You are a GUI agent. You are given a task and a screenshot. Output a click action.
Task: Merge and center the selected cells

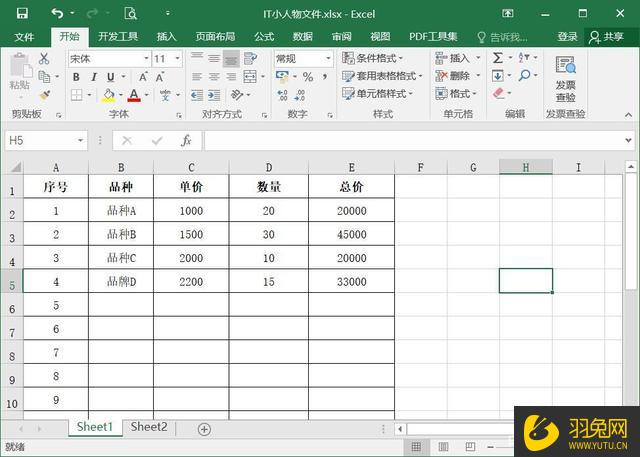click(250, 77)
